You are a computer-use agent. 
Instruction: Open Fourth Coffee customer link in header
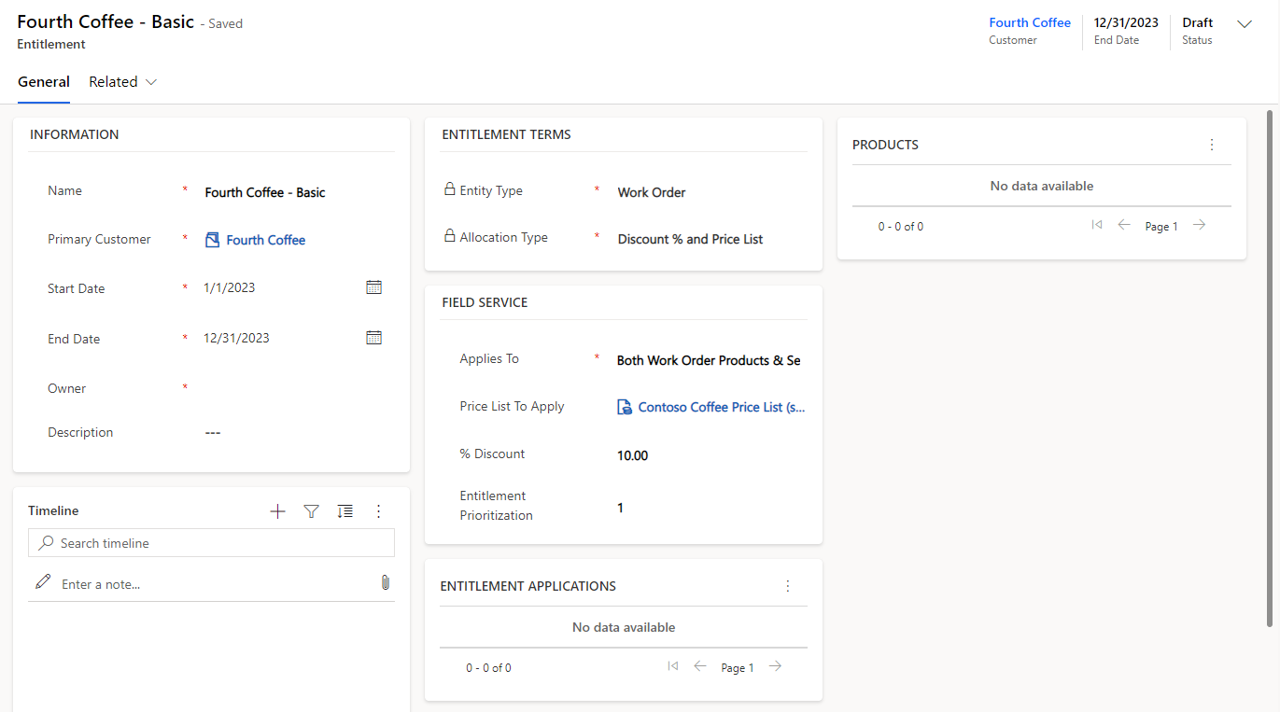tap(1030, 22)
